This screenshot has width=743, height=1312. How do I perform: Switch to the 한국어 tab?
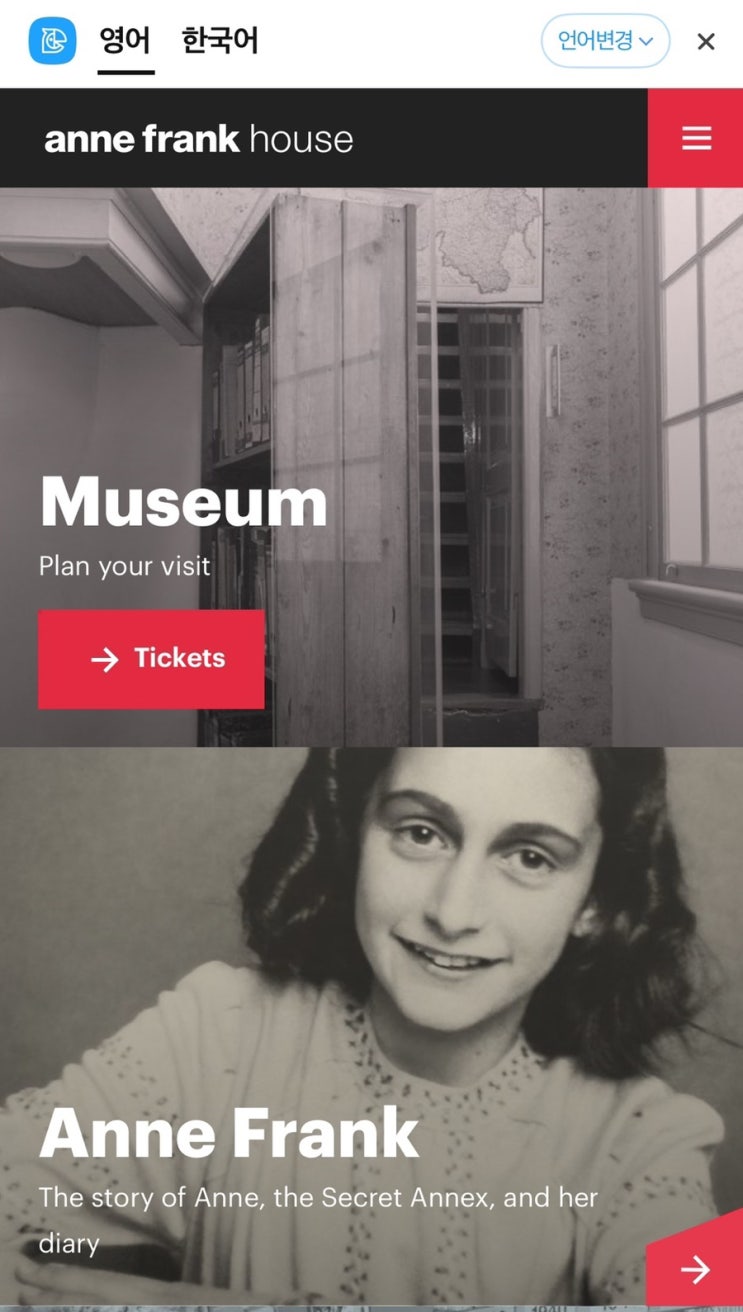click(x=220, y=41)
